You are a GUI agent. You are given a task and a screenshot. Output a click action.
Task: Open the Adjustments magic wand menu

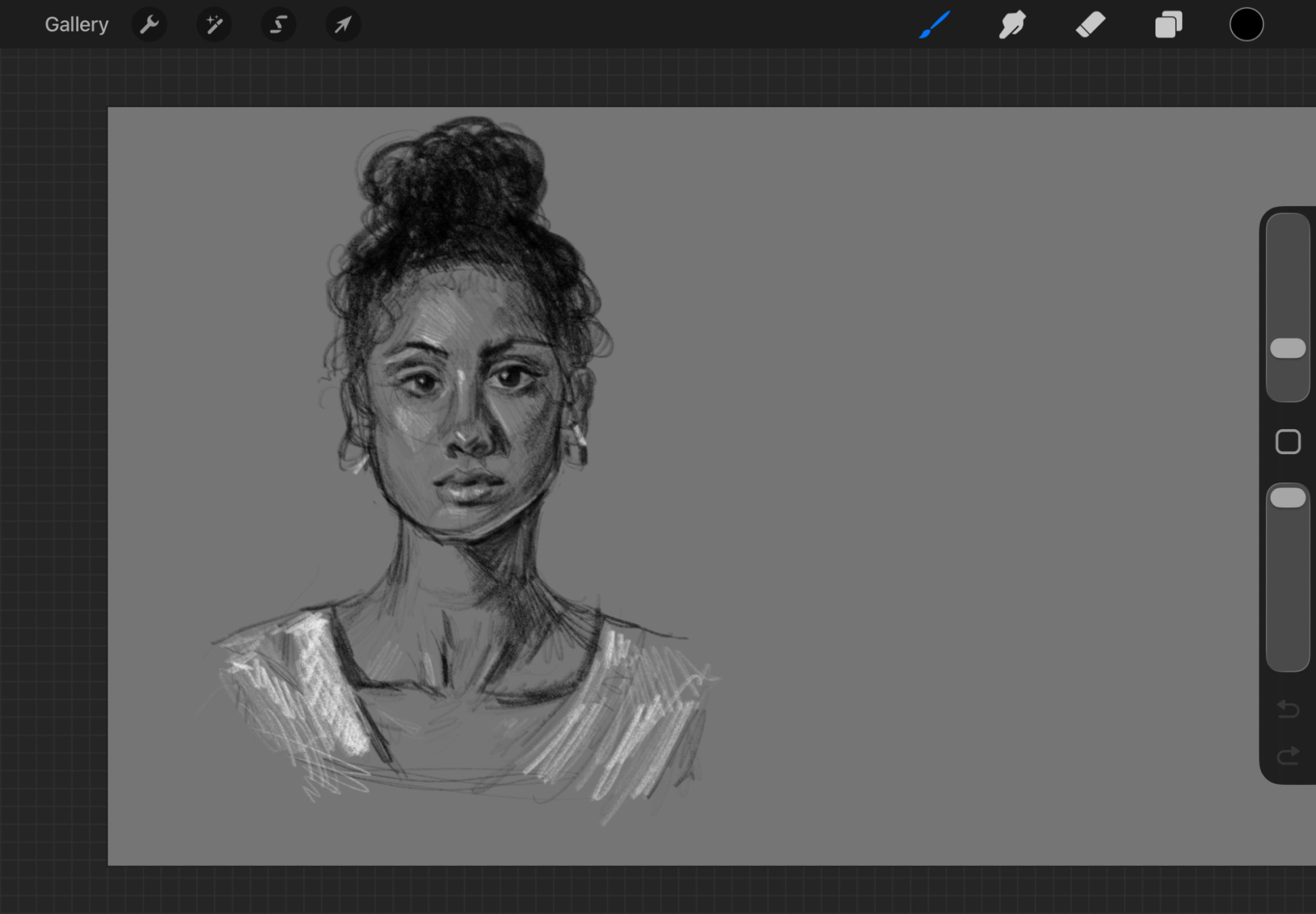[x=214, y=25]
